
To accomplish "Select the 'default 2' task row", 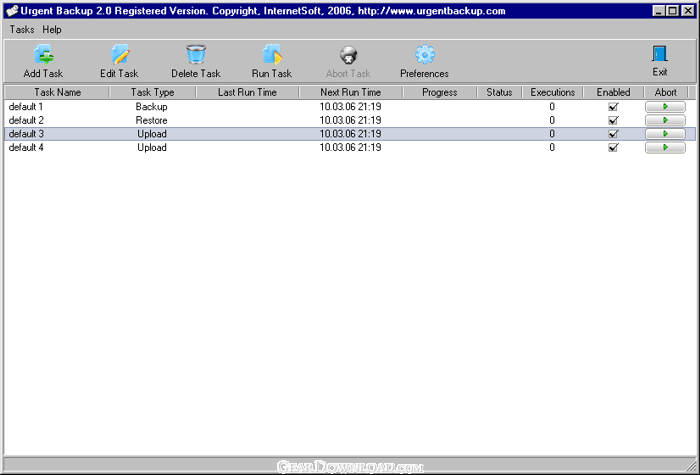I will (x=350, y=121).
